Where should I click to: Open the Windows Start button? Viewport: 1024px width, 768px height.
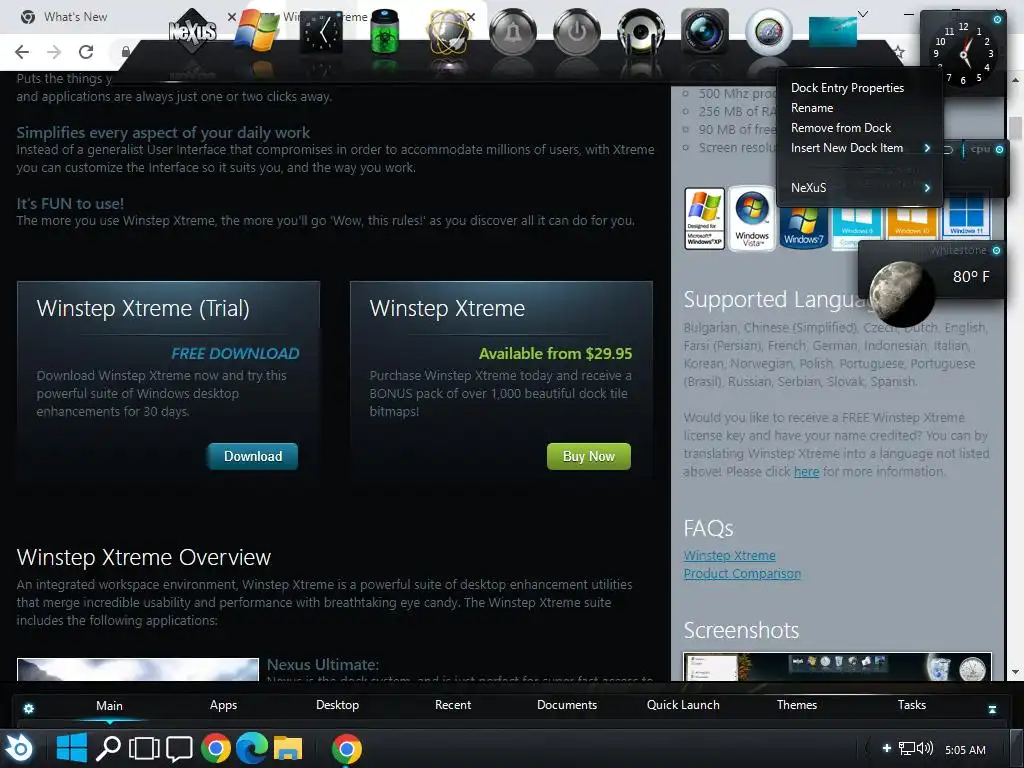[72, 748]
